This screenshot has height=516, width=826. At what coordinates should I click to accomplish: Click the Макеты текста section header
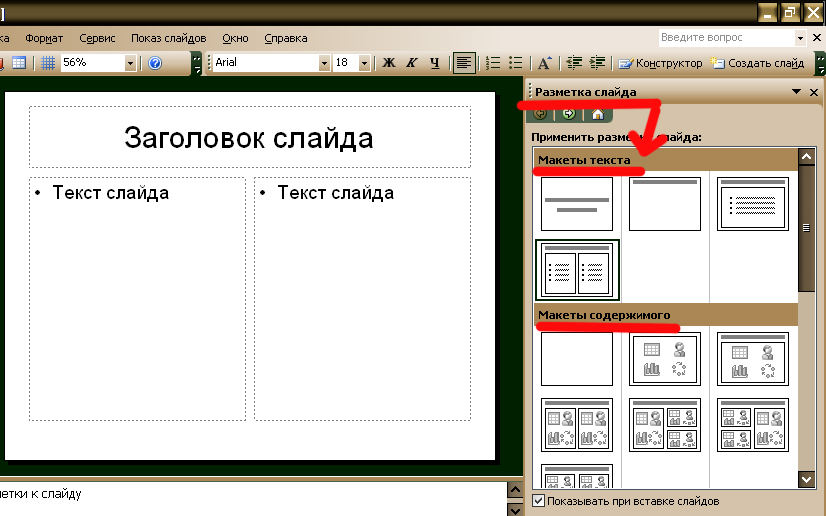pos(666,160)
